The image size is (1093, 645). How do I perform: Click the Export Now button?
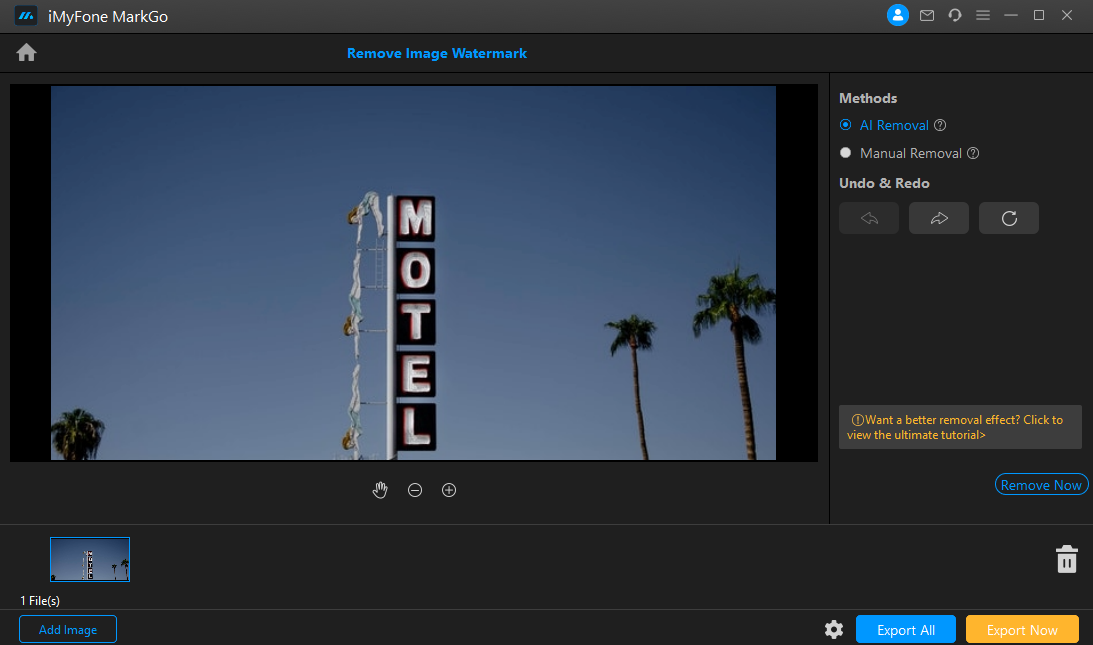coord(1022,629)
